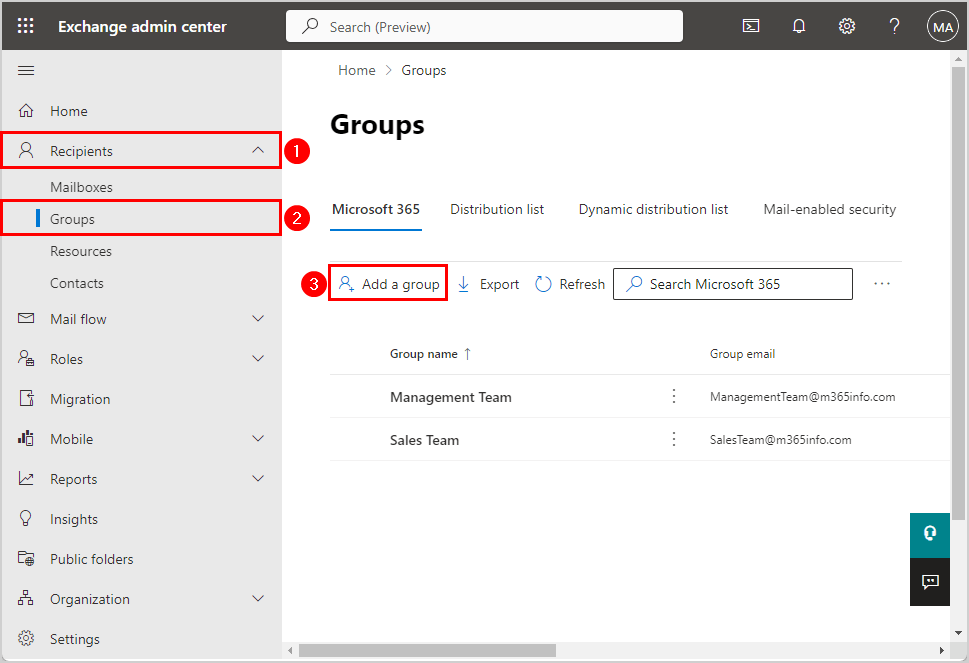Collapse navigation using the hamburger icon
Viewport: 969px width, 663px height.
(26, 70)
